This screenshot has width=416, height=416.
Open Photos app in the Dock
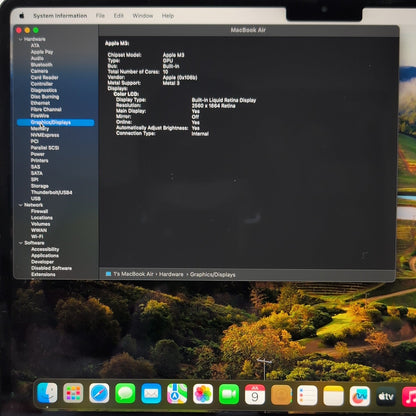tap(203, 394)
